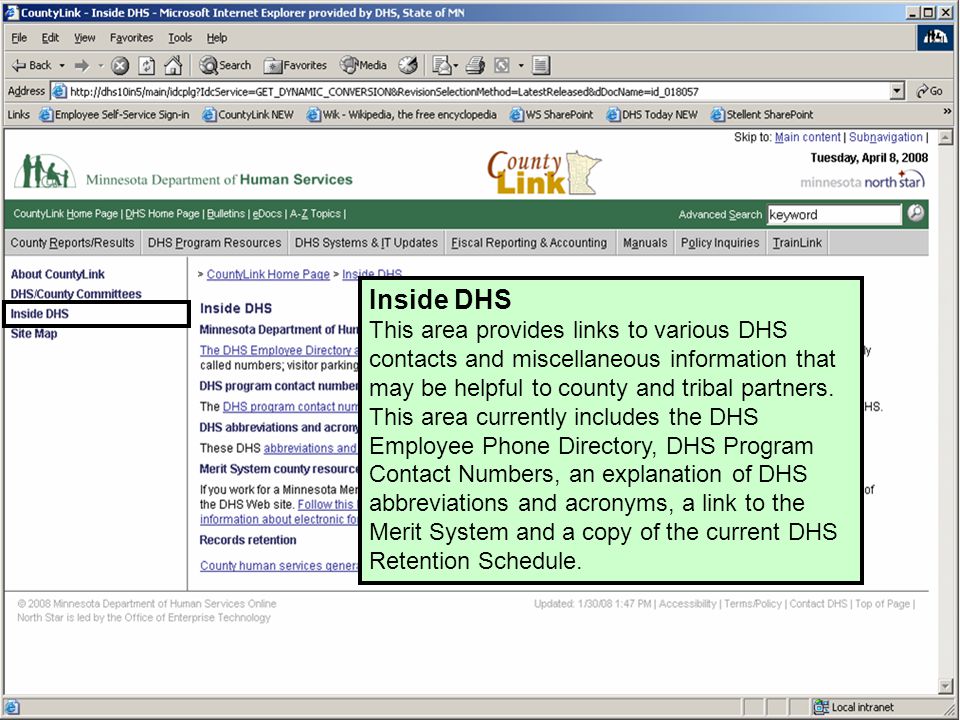Click the Refresh page icon
The width and height of the screenshot is (960, 720).
click(146, 66)
